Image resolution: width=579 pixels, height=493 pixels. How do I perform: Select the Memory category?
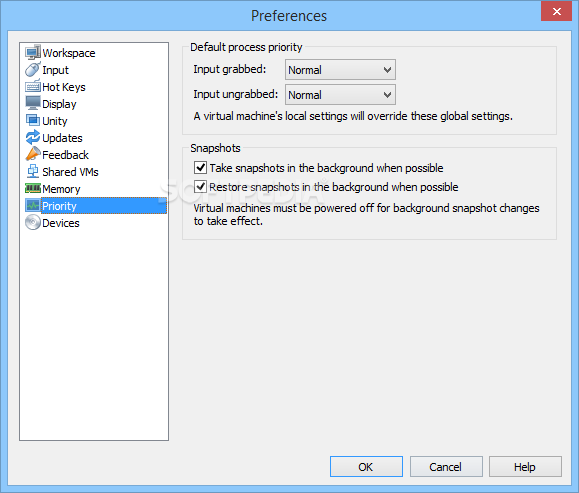click(61, 189)
